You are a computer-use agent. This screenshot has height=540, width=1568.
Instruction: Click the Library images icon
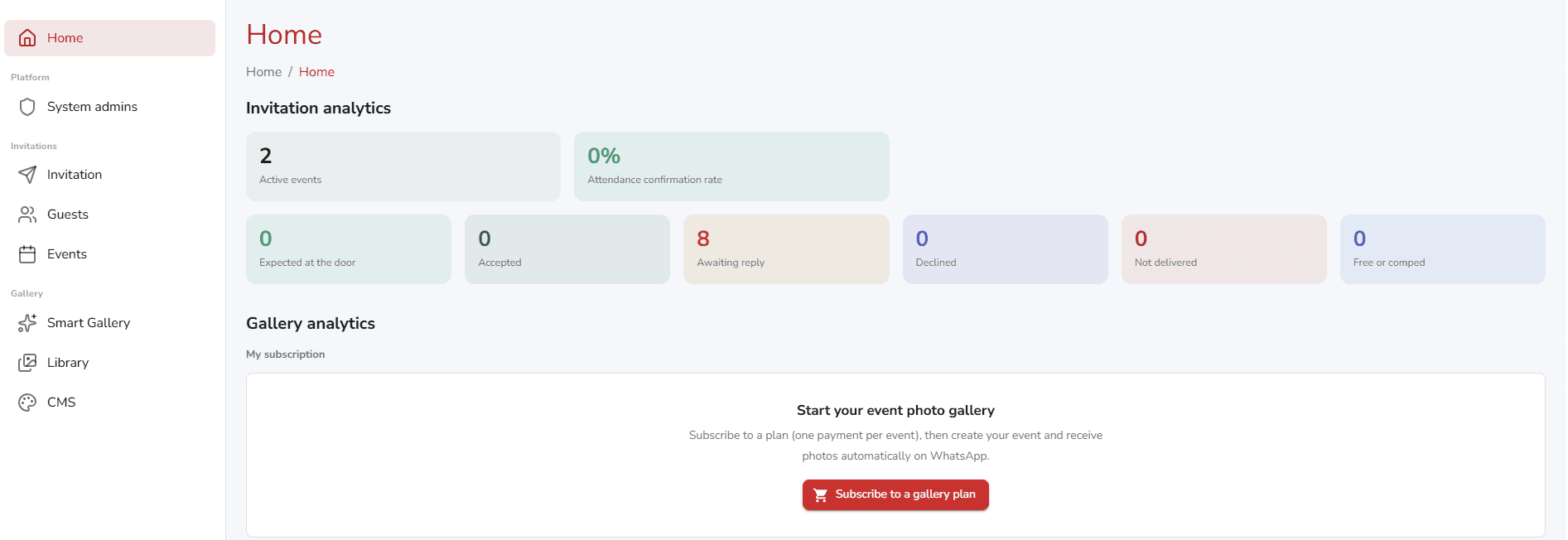pos(27,363)
